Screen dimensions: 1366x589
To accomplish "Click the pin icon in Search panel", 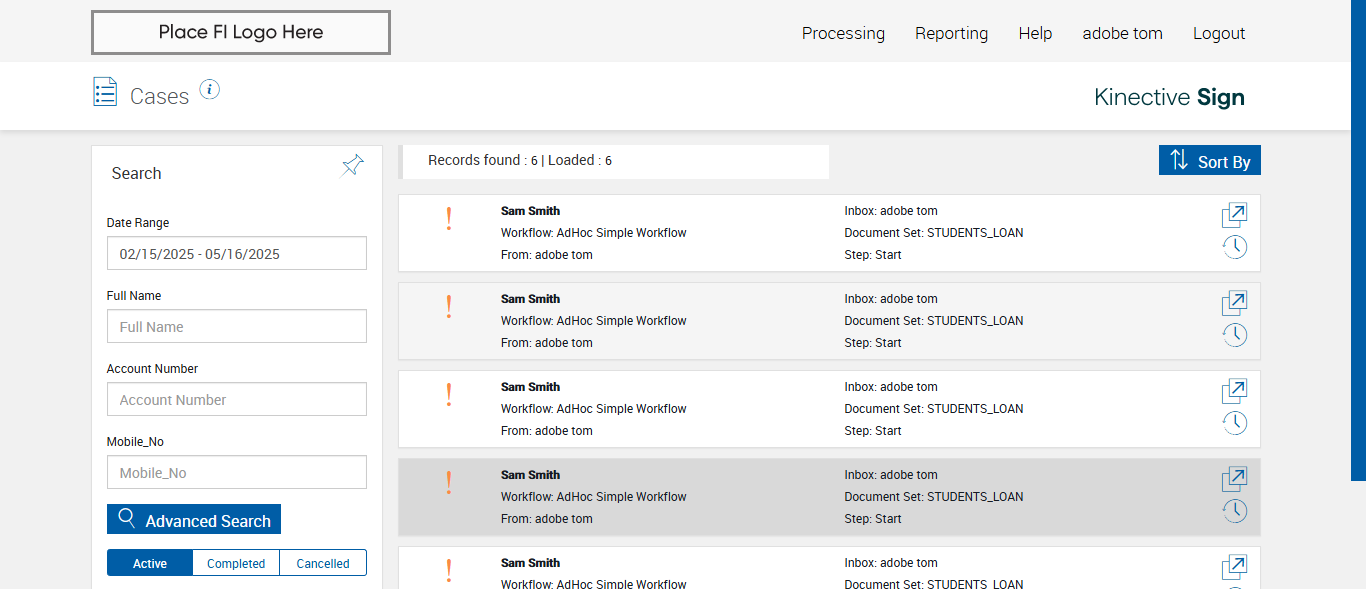I will [353, 165].
